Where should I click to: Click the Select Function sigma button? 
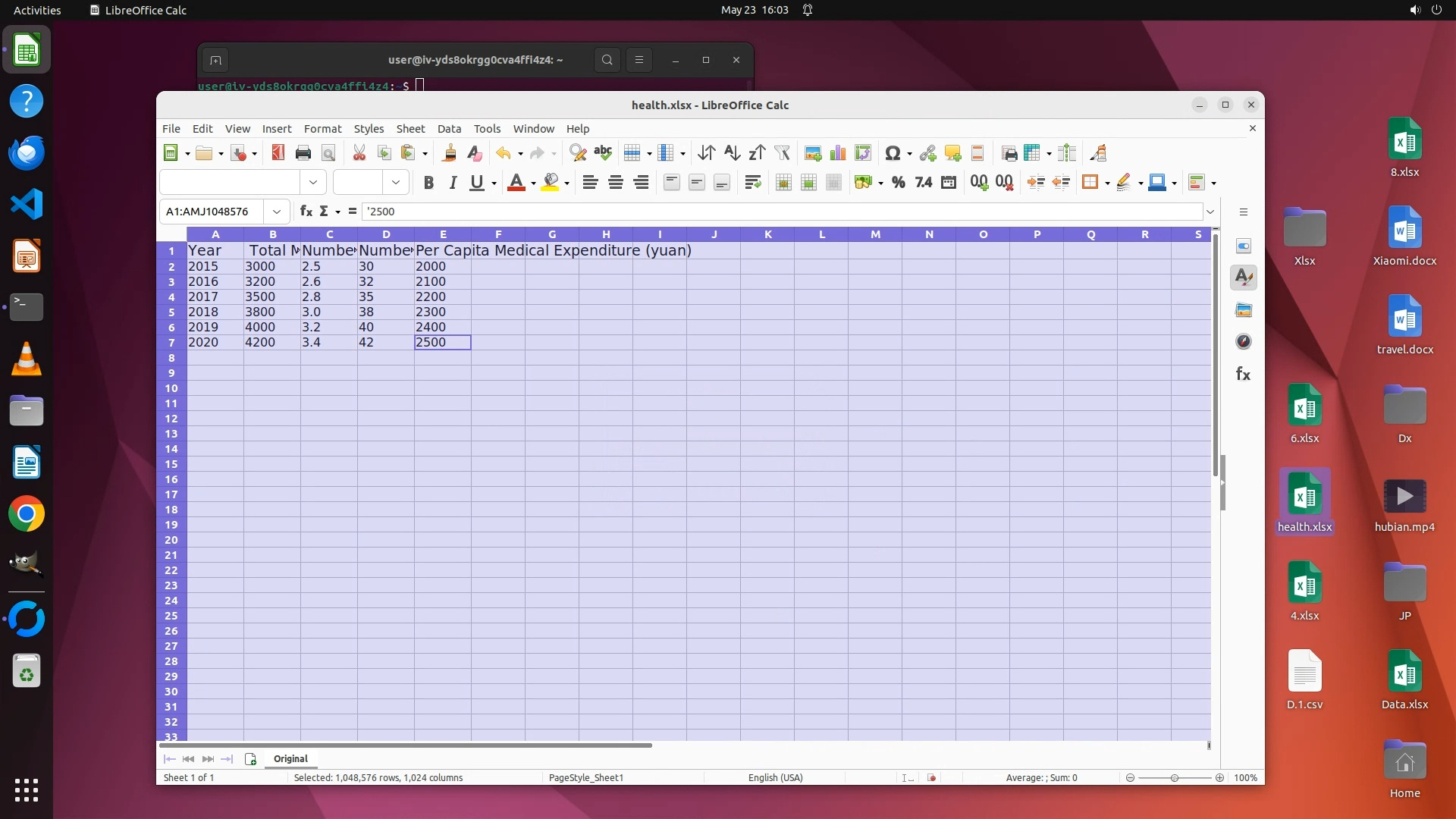(x=324, y=212)
